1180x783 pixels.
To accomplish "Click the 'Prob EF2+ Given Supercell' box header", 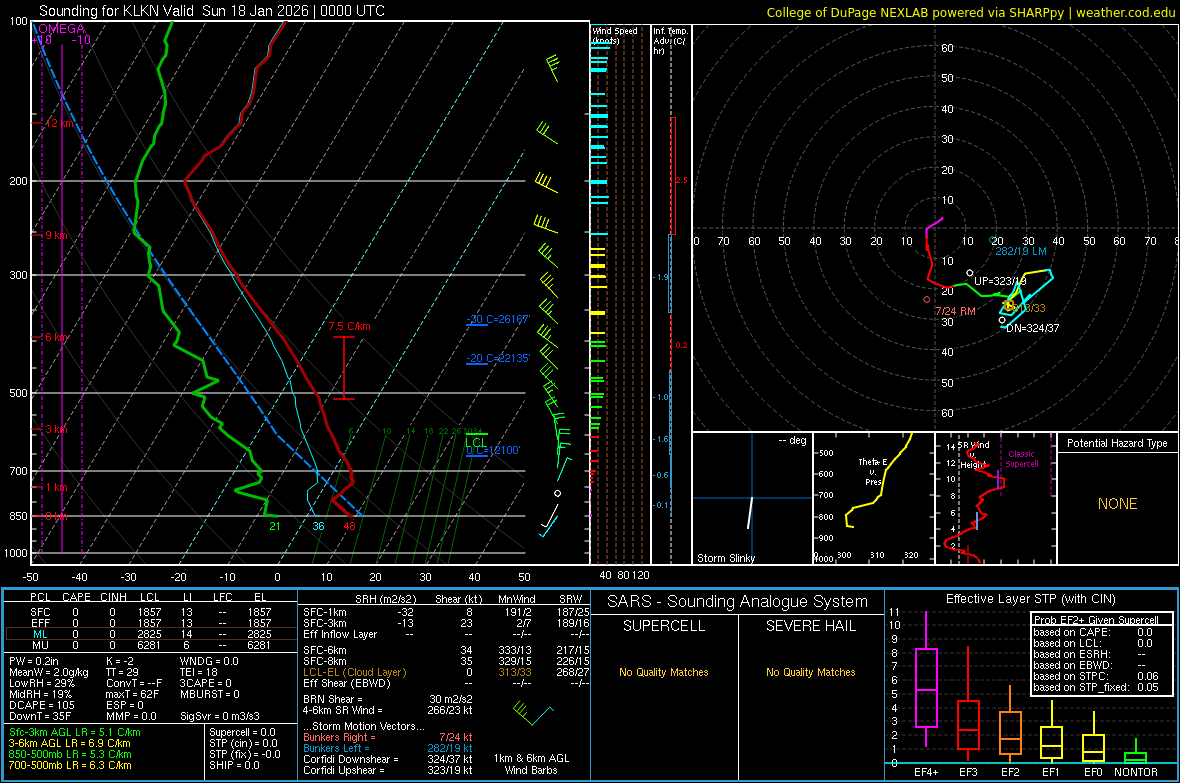I will (x=1096, y=620).
